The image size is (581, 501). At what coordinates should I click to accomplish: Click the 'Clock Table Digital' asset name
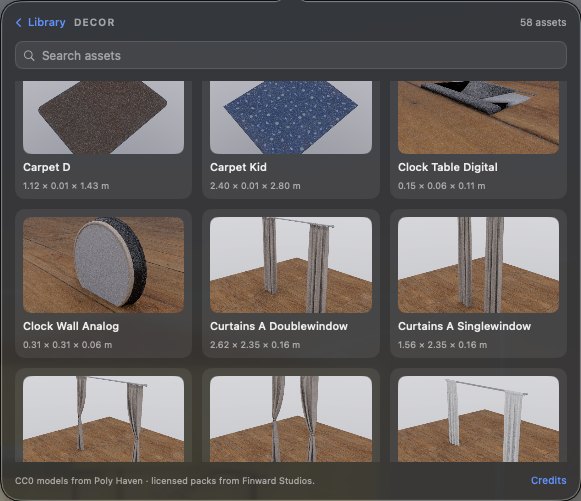[448, 167]
